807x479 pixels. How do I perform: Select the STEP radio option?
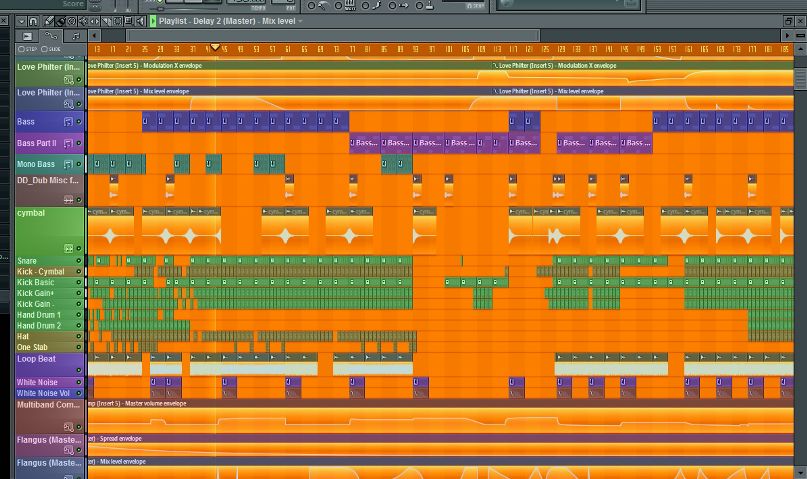[x=22, y=49]
